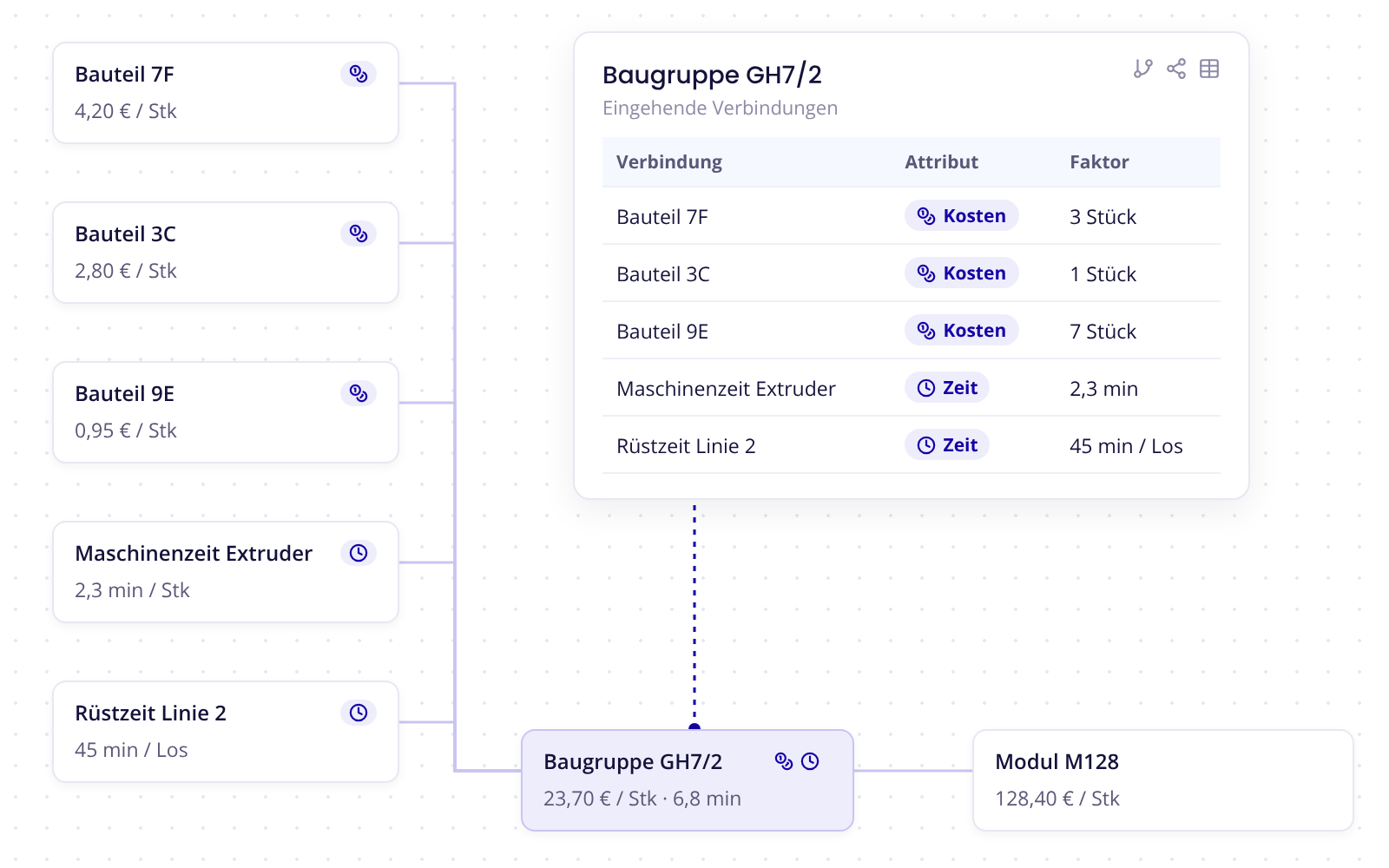
Task: Click the 'Rüstzeit Linie 2' card title
Action: click(x=150, y=713)
